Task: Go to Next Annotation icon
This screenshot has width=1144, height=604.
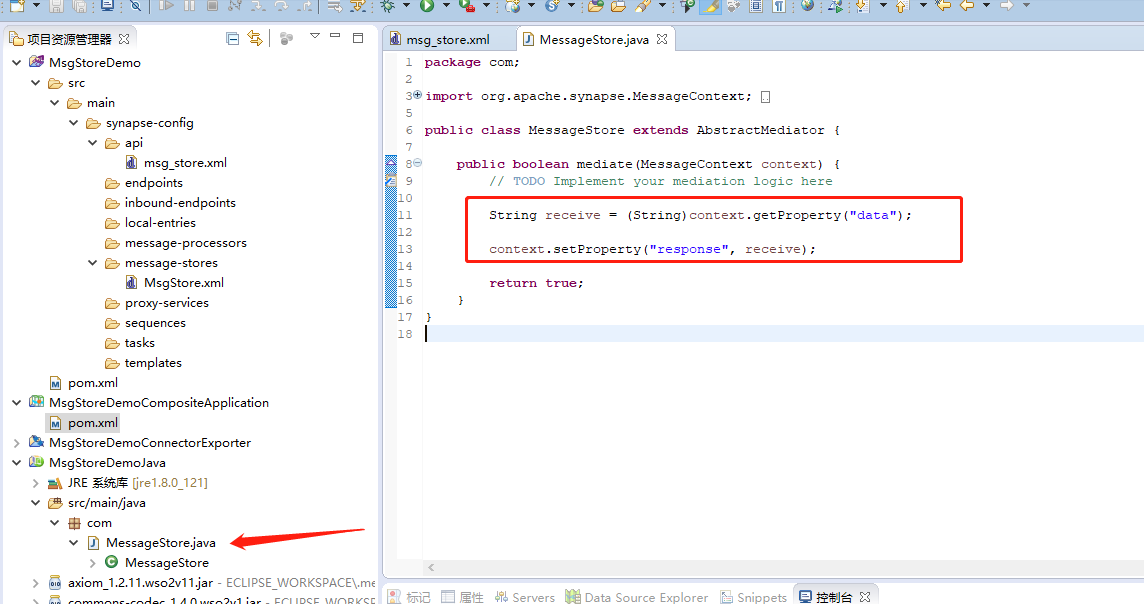Action: click(x=862, y=6)
